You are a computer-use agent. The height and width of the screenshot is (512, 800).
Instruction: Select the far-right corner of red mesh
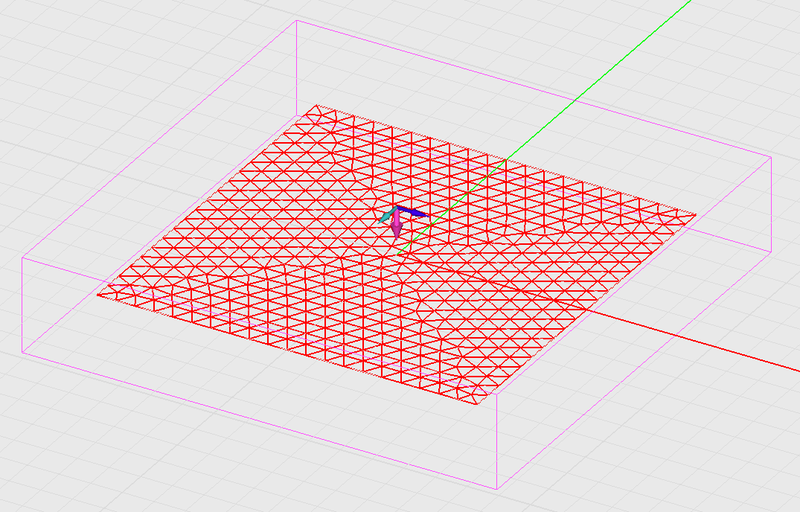[x=695, y=214]
